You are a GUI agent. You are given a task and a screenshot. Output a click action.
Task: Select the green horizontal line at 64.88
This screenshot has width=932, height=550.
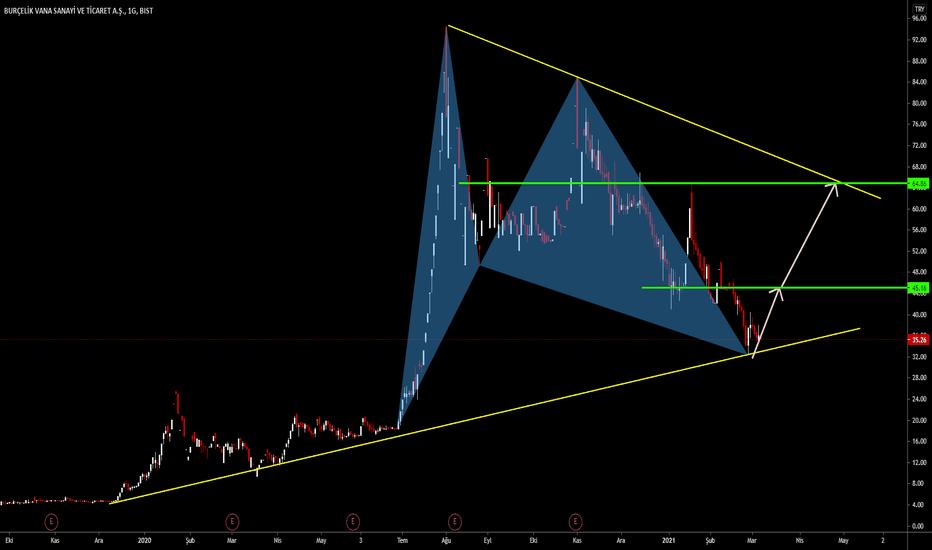click(684, 183)
